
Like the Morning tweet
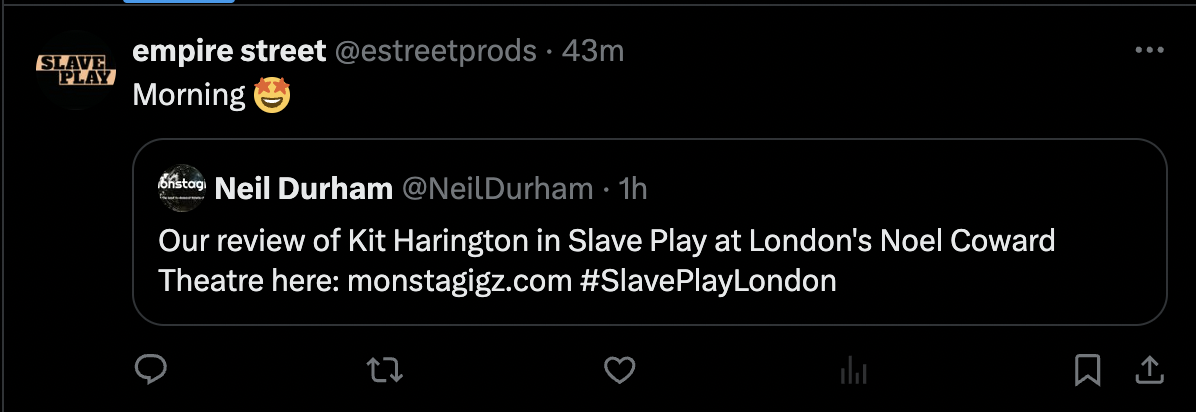pos(620,370)
